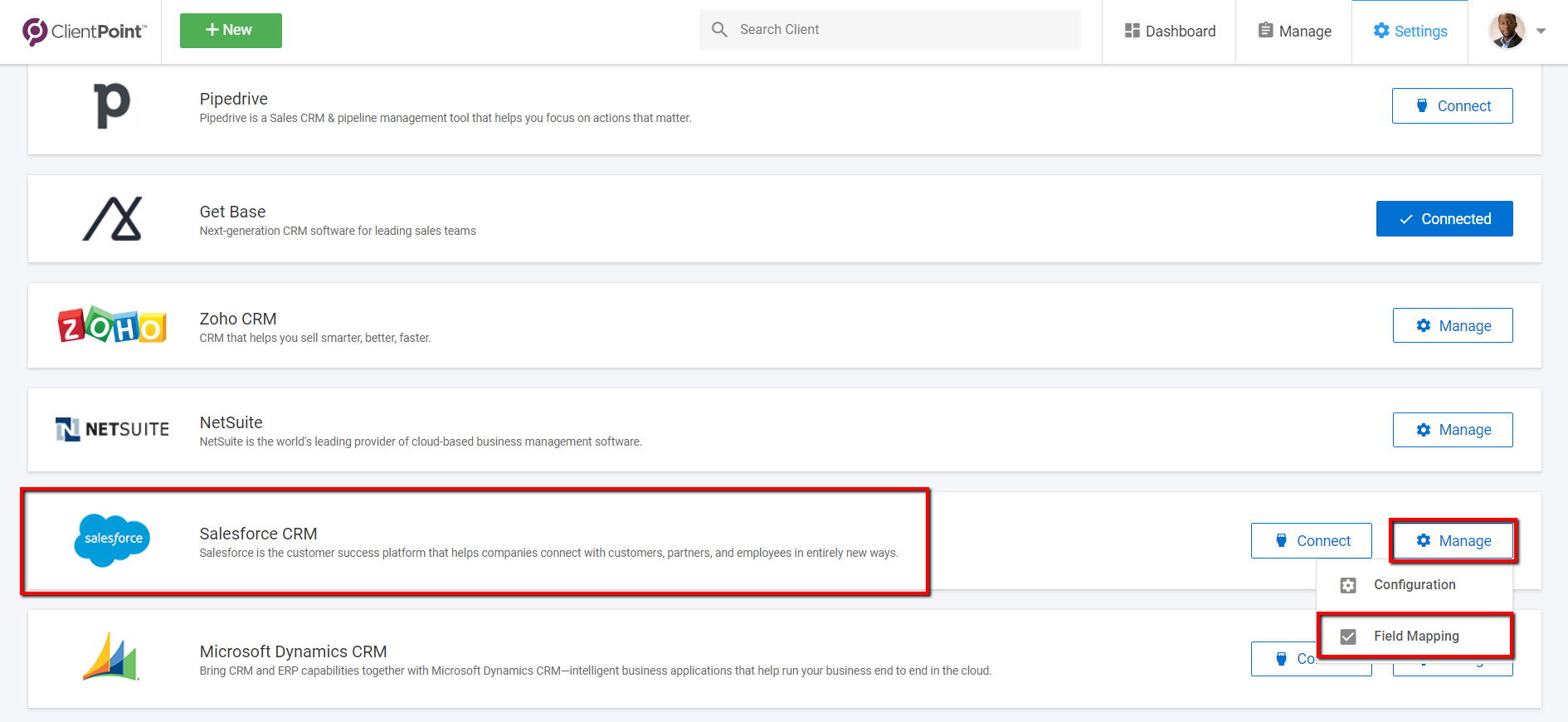Viewport: 1568px width, 722px height.
Task: Click the search magnifier icon
Action: (719, 30)
